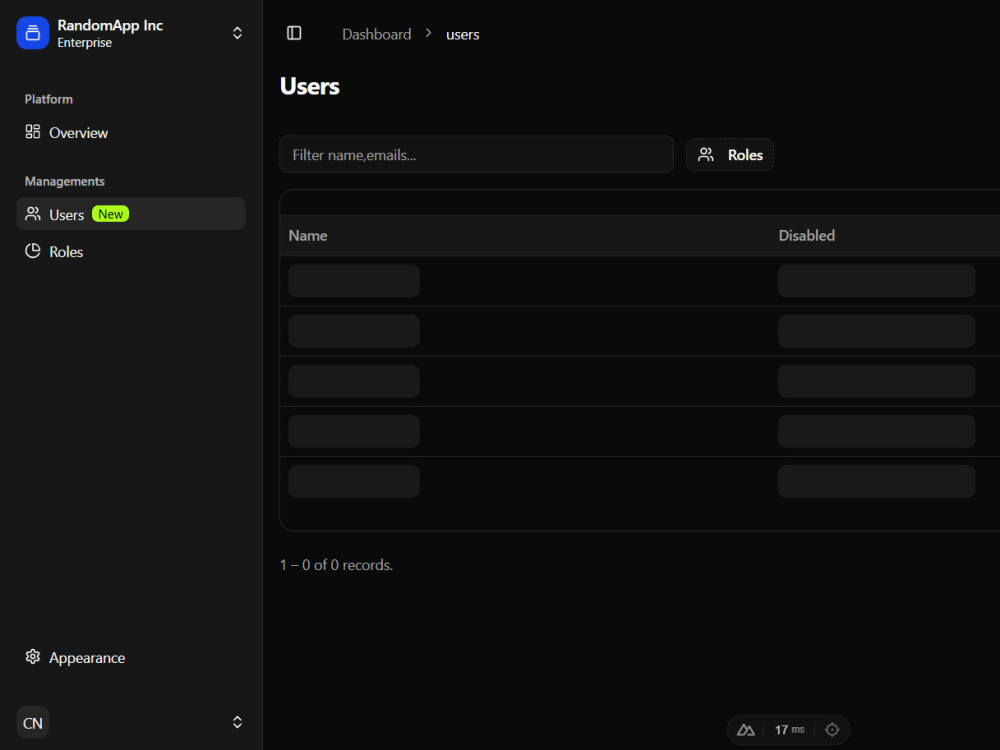Expand the CN user menu chevrons
The height and width of the screenshot is (750, 1000).
pyautogui.click(x=237, y=722)
